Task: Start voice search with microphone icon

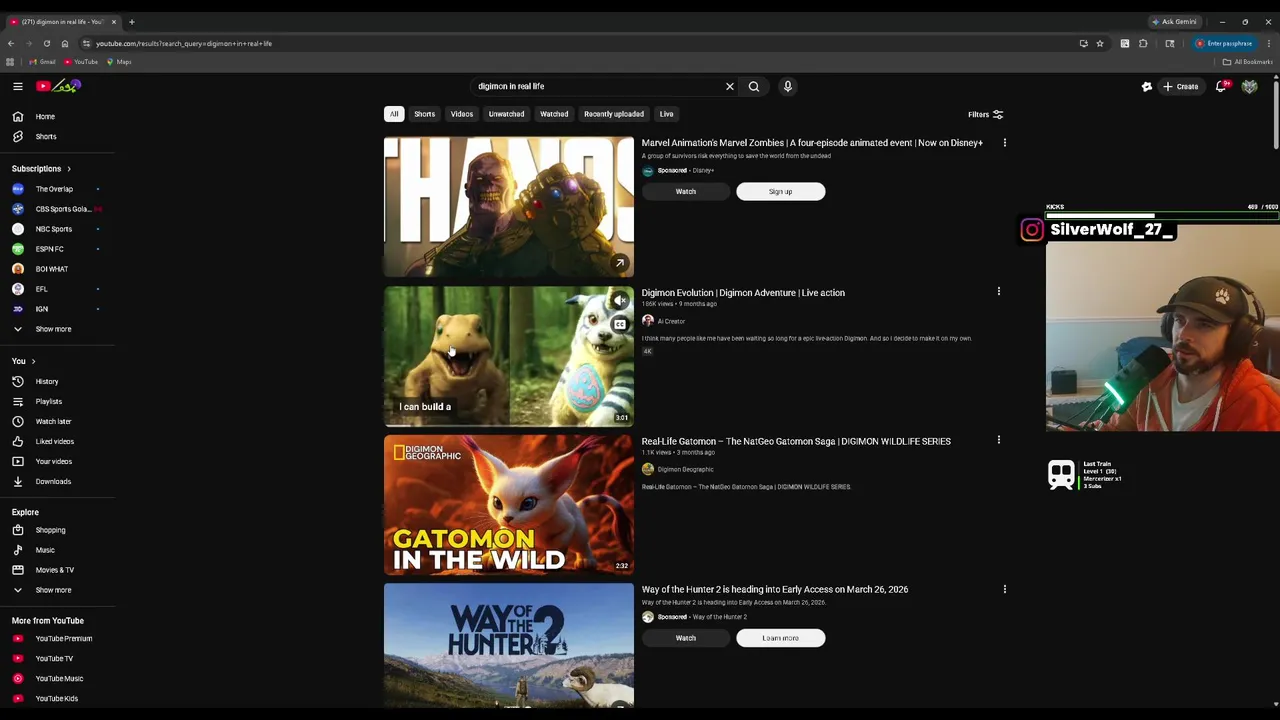Action: coord(788,86)
